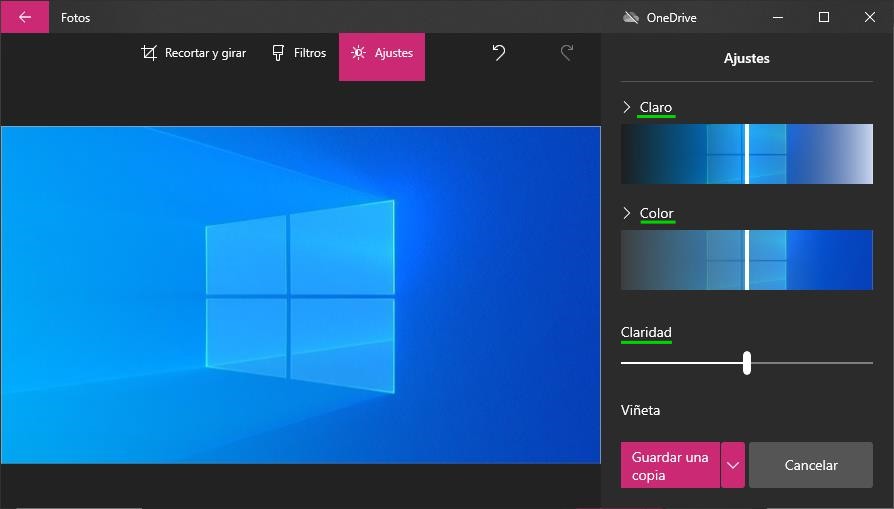Click the Claro light slider strip

tap(747, 154)
